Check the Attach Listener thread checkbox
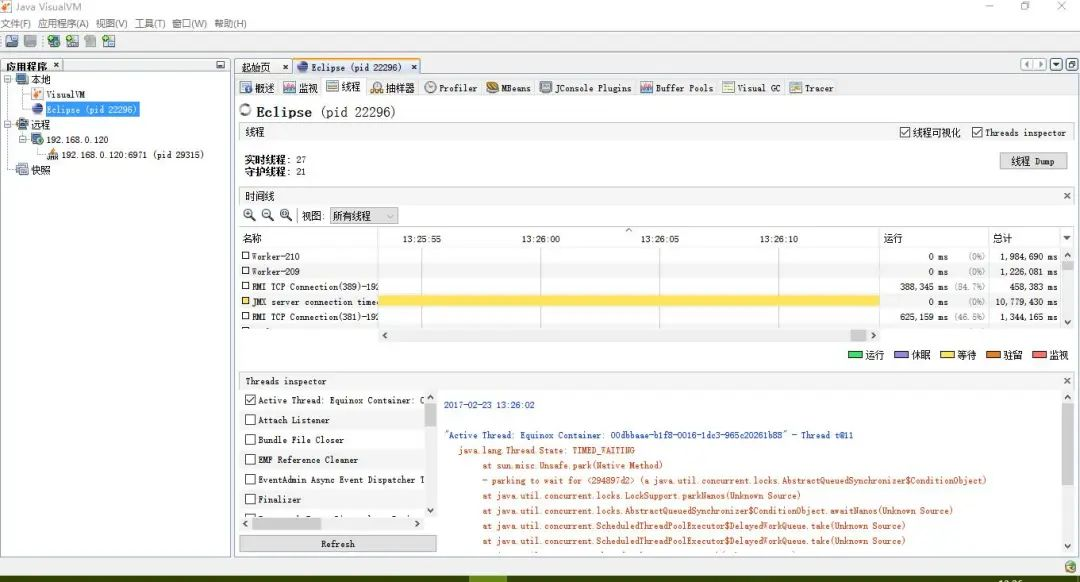Image resolution: width=1080 pixels, height=582 pixels. (250, 419)
